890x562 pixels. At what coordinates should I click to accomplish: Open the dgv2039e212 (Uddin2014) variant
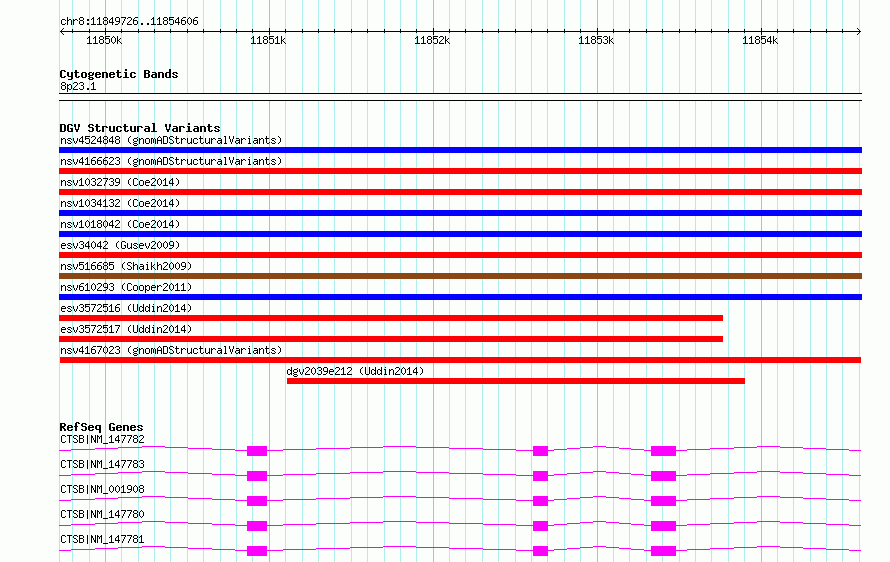coord(355,371)
